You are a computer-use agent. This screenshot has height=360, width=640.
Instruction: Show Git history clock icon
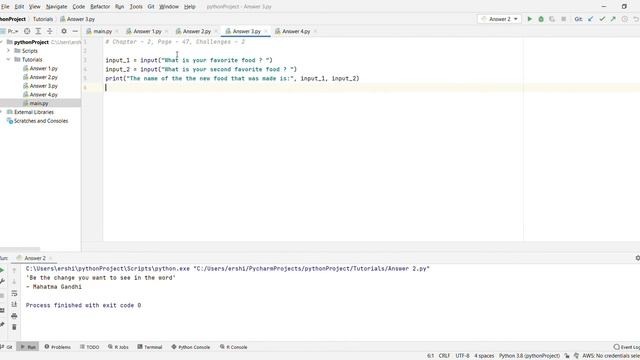[x=624, y=19]
